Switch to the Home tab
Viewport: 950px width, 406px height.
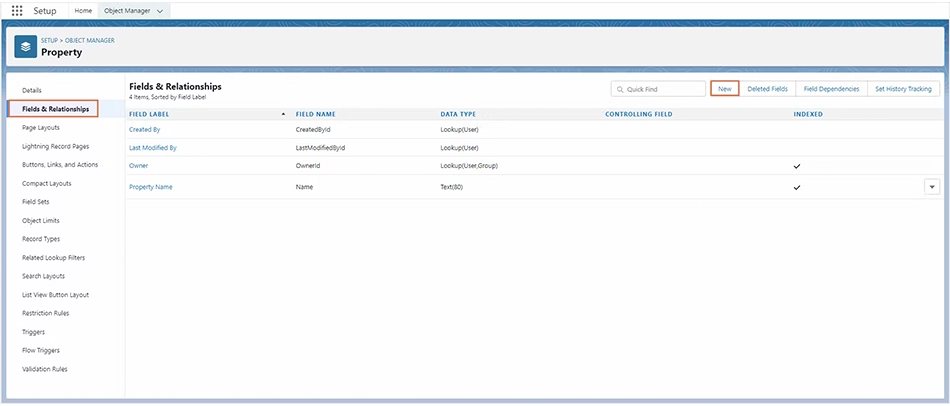83,11
